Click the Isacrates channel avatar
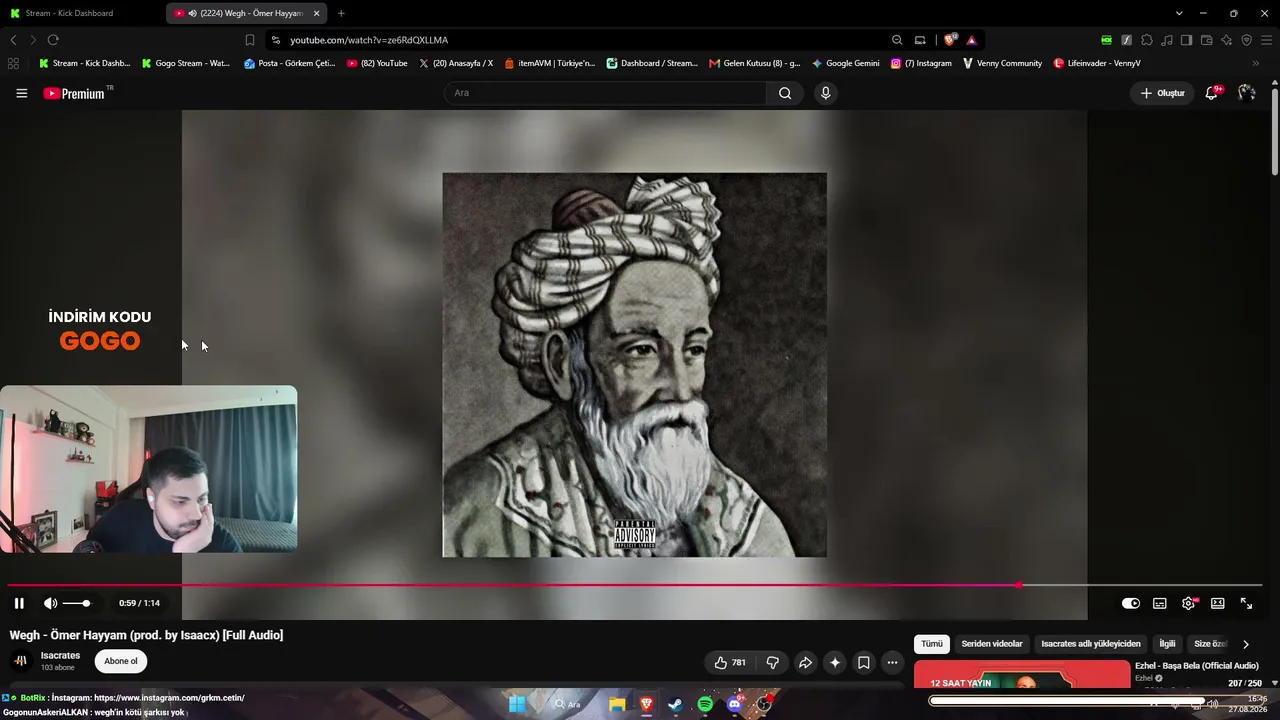 coord(20,661)
